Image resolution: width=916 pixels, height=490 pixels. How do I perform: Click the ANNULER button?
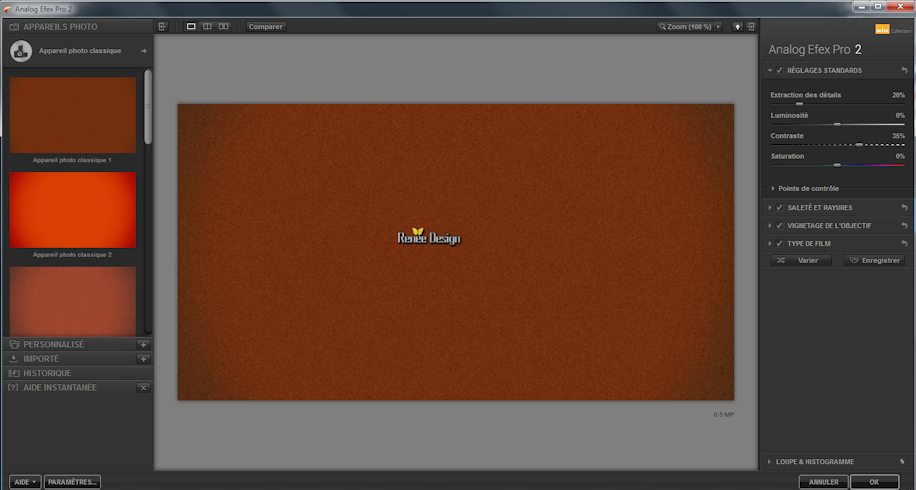point(824,482)
